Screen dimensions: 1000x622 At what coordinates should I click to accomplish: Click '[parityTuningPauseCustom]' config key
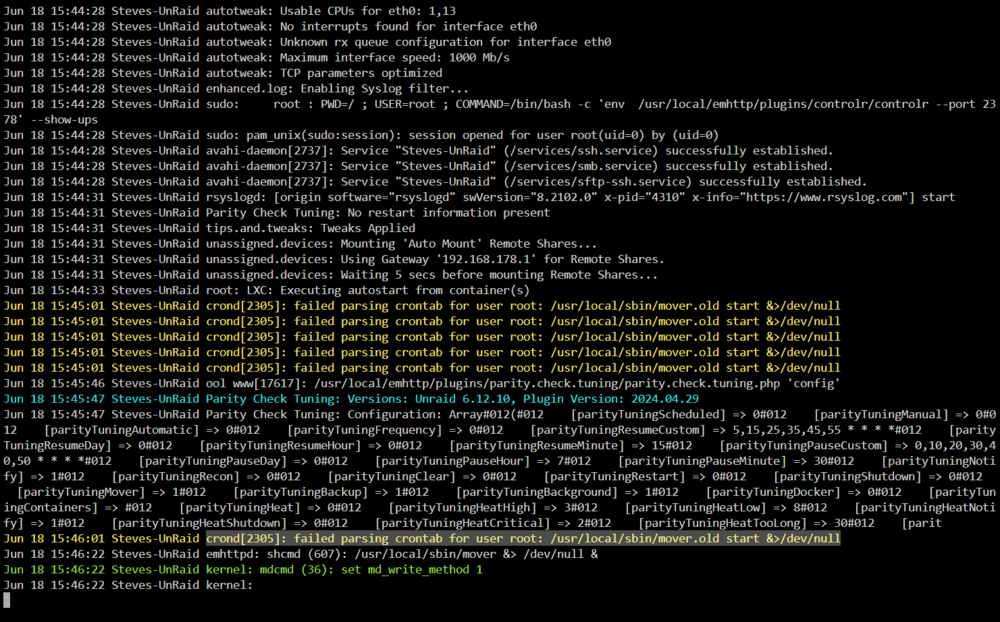pos(804,445)
